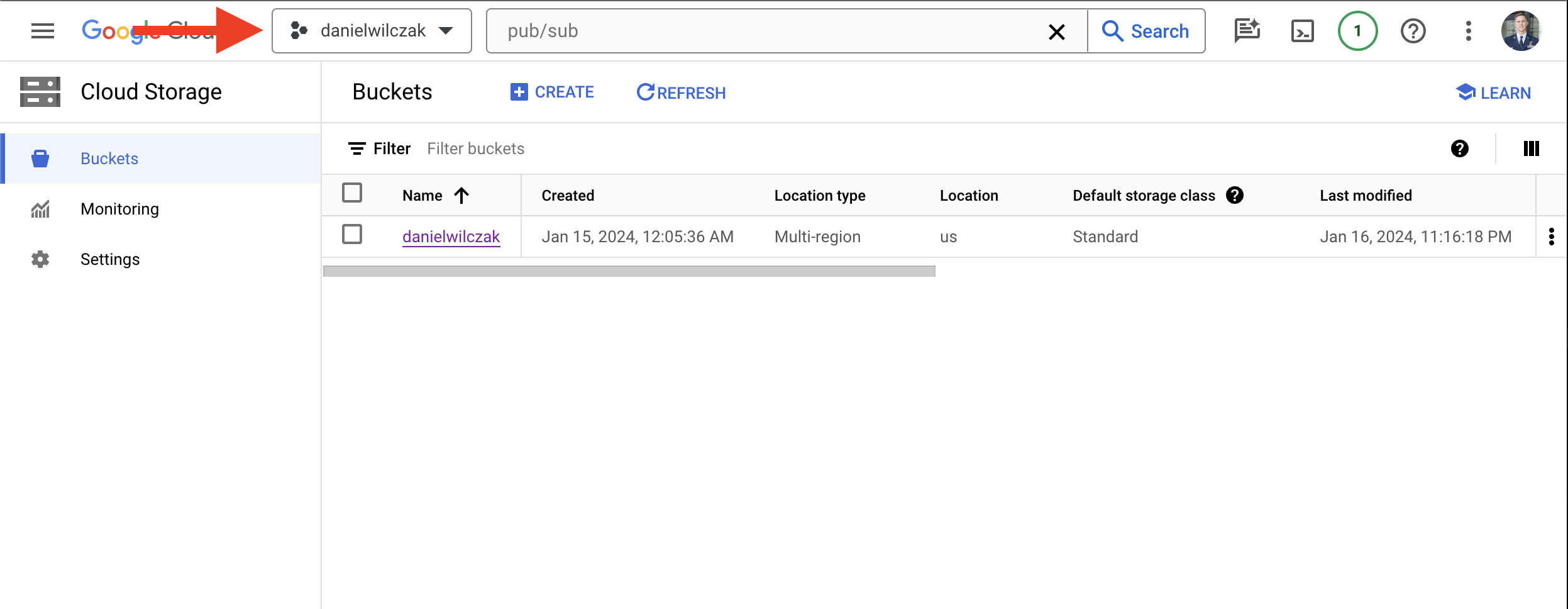Click the Cloud Storage product icon
Screen dimensions: 1568x609
click(x=40, y=92)
